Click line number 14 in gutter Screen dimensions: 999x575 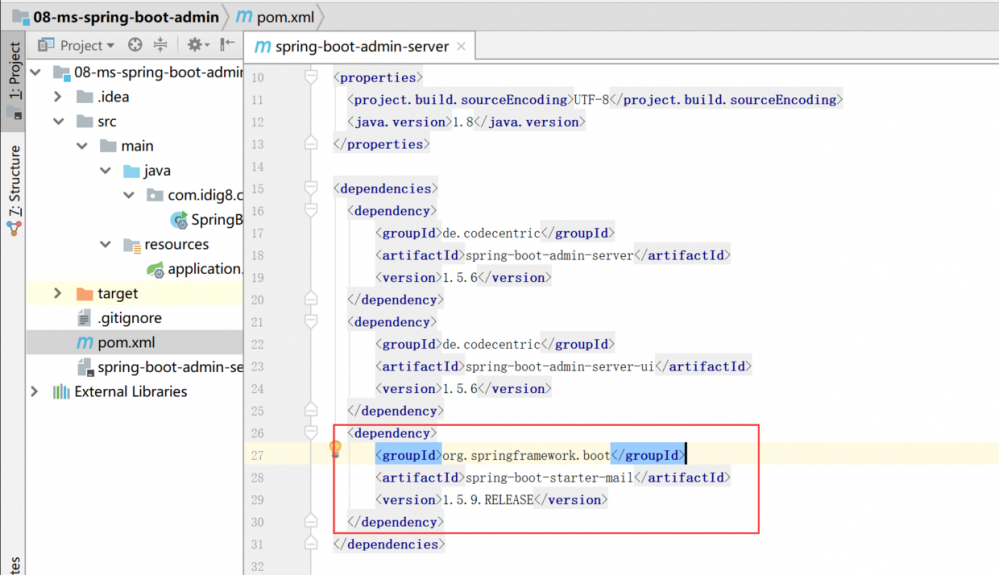[x=257, y=167]
